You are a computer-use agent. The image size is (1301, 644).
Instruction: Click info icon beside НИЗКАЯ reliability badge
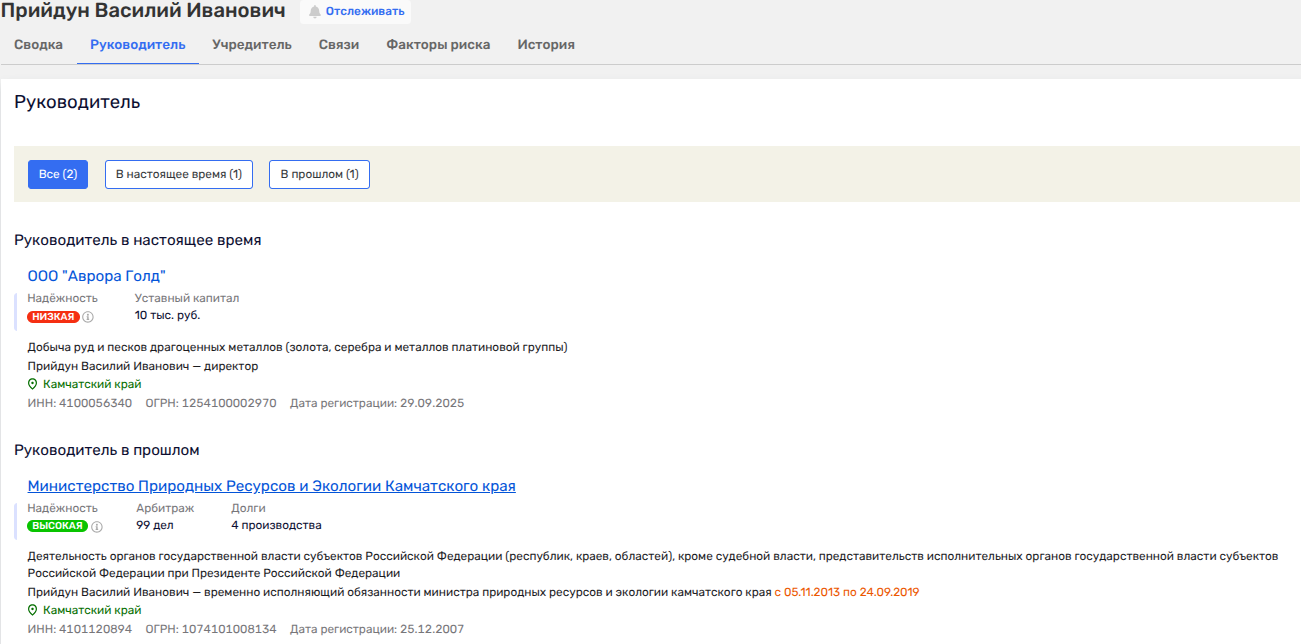(88, 317)
